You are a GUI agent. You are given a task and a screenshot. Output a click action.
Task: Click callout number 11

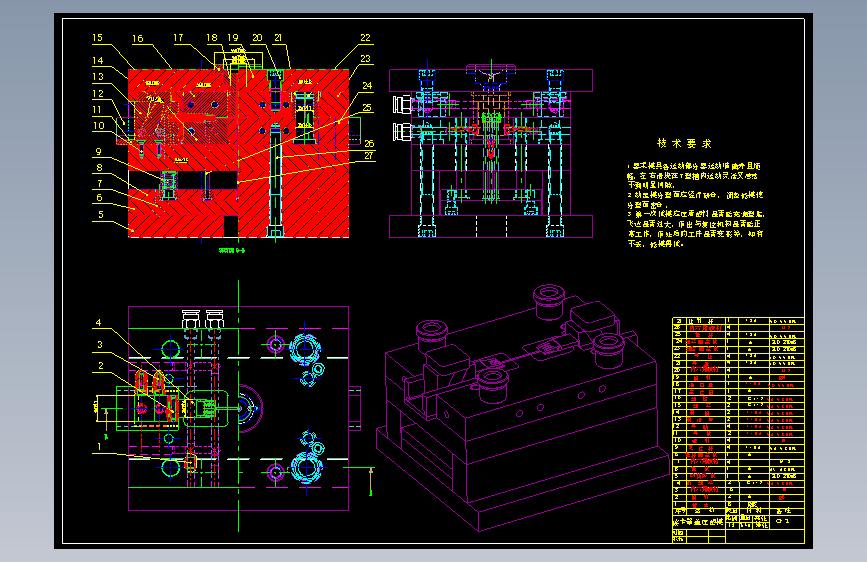97,110
